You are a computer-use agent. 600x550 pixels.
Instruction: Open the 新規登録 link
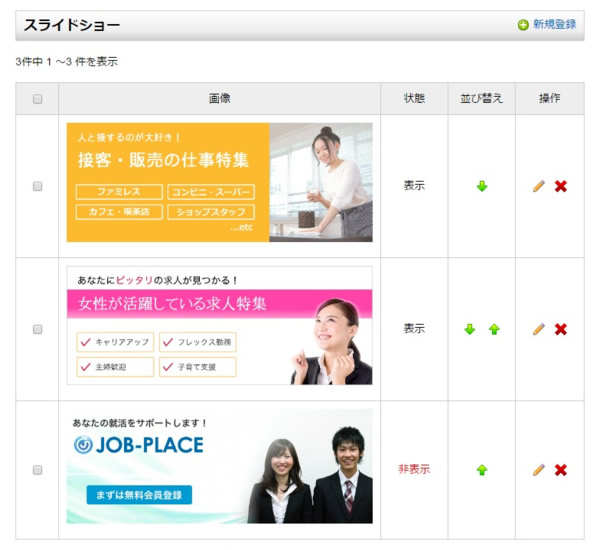click(554, 25)
